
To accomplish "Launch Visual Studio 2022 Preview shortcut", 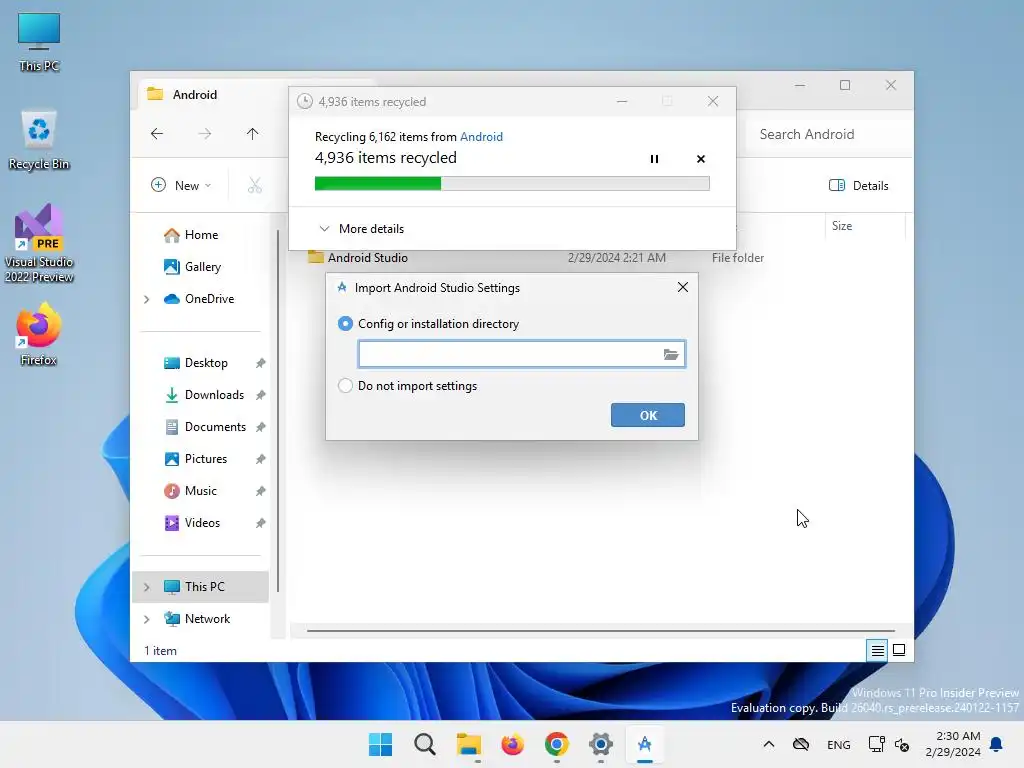I will 39,243.
